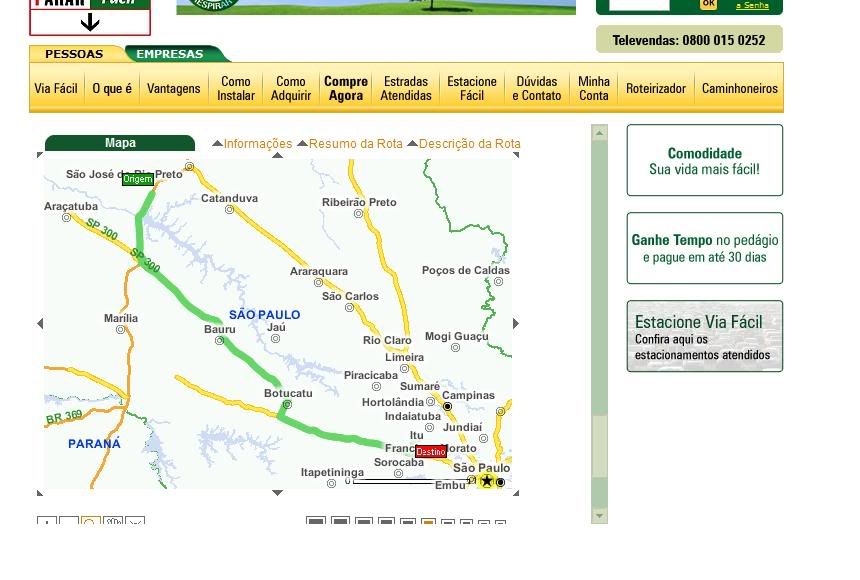
Task: Click the Piracicaba label on the map
Action: click(371, 375)
